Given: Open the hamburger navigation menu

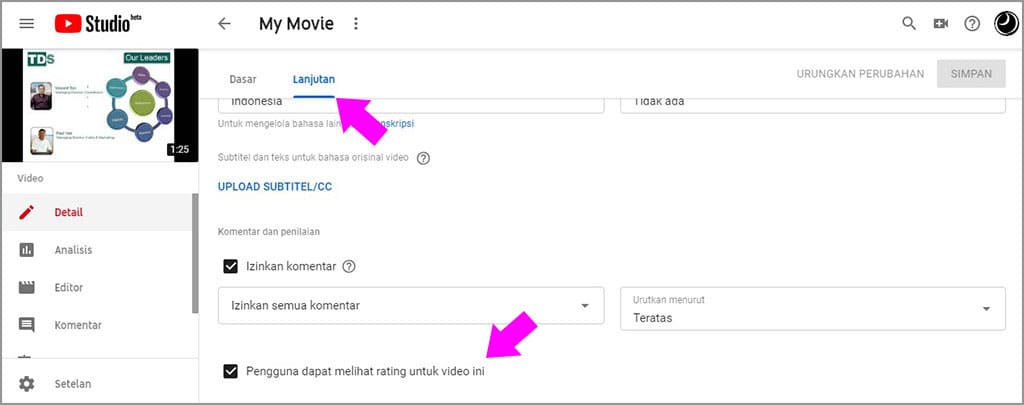Looking at the screenshot, I should 27,24.
